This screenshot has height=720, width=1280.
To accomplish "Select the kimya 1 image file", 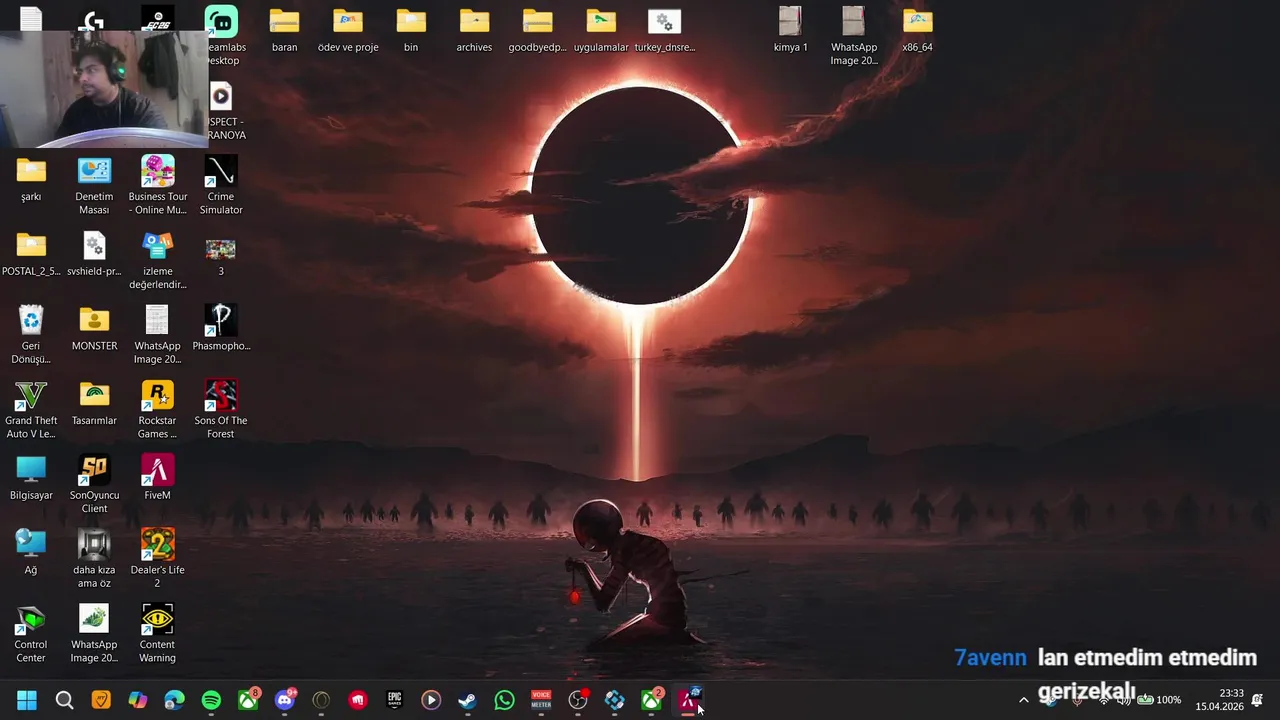I will click(x=790, y=30).
